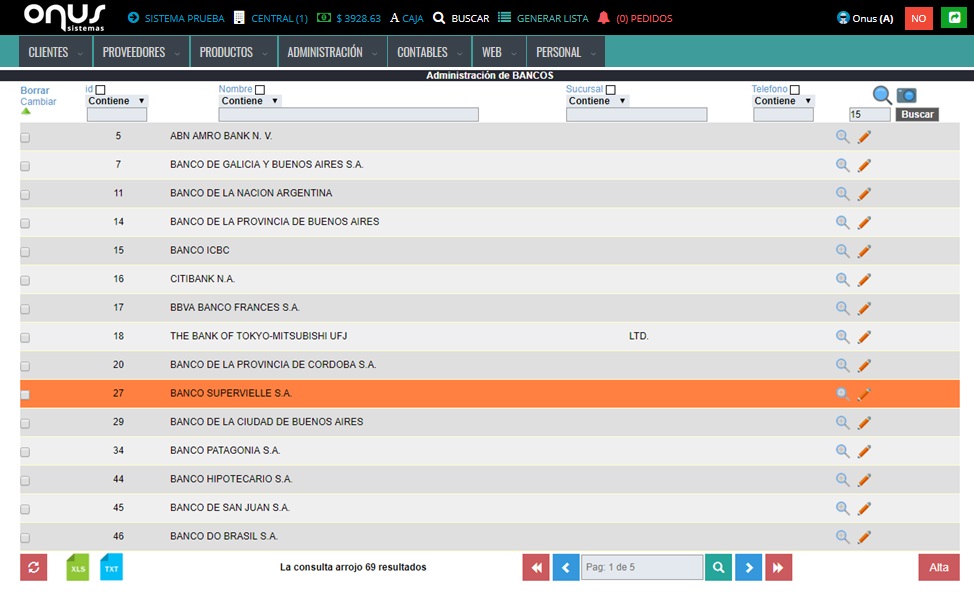974x595 pixels.
Task: View BANCO DO BRASIL magnifier icon
Action: pos(842,537)
